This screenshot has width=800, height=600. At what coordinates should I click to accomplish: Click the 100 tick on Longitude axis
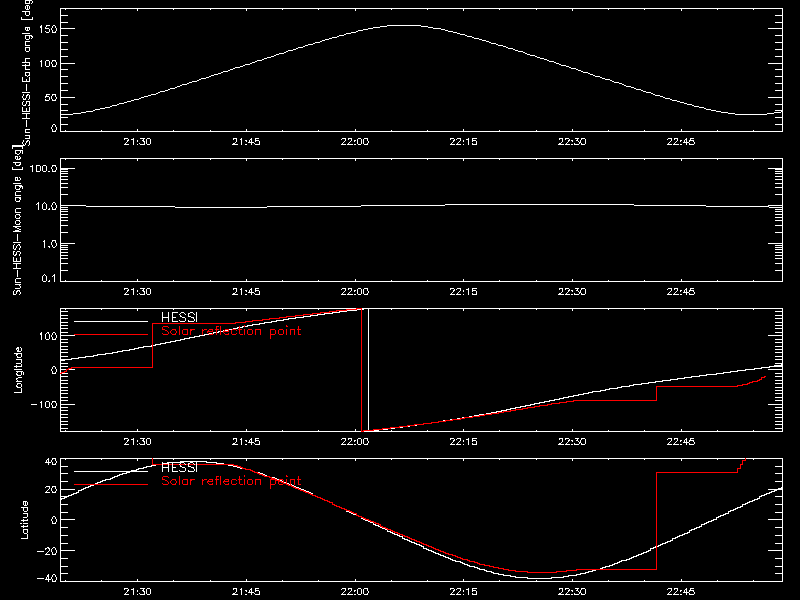tap(48, 336)
